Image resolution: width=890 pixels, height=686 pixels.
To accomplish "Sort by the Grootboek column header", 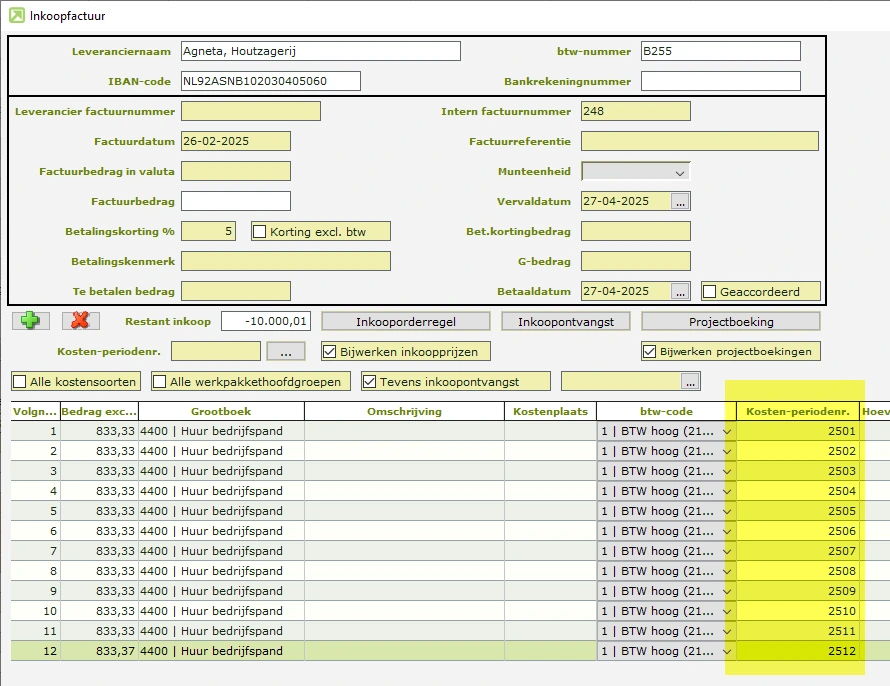I will coord(221,411).
